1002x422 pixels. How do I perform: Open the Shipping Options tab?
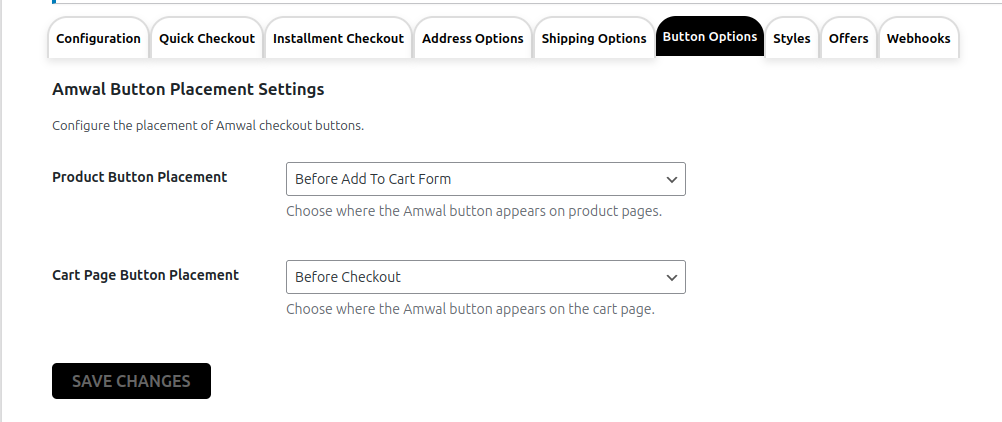tap(594, 39)
